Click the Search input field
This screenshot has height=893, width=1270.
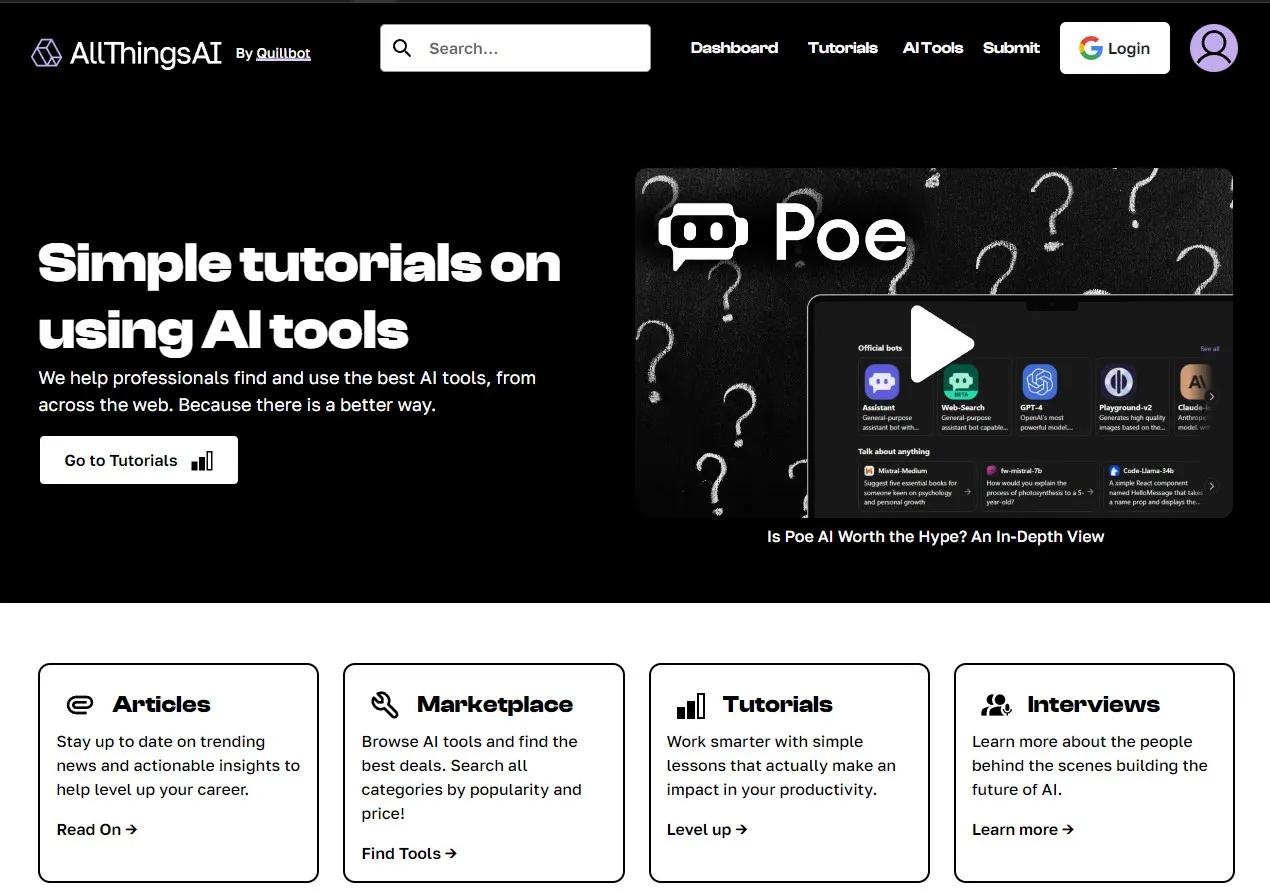pyautogui.click(x=515, y=48)
